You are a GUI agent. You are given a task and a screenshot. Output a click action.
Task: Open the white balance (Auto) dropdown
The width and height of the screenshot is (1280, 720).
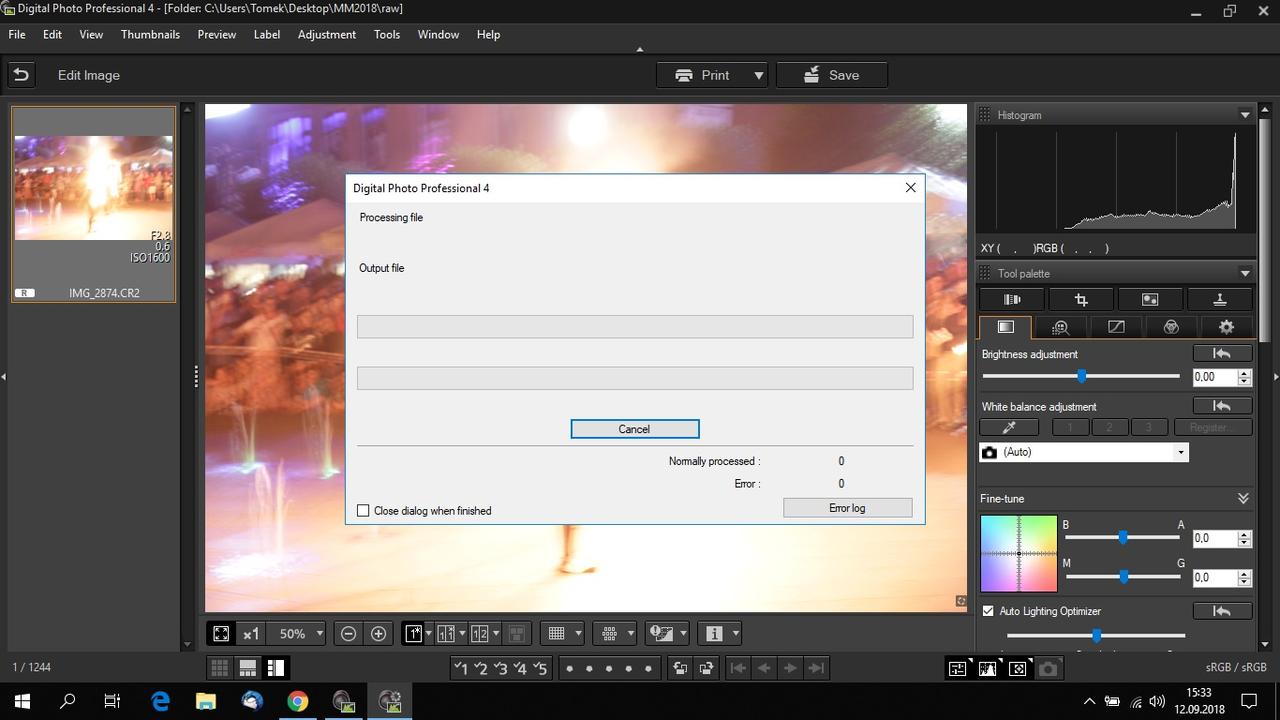[x=1180, y=452]
